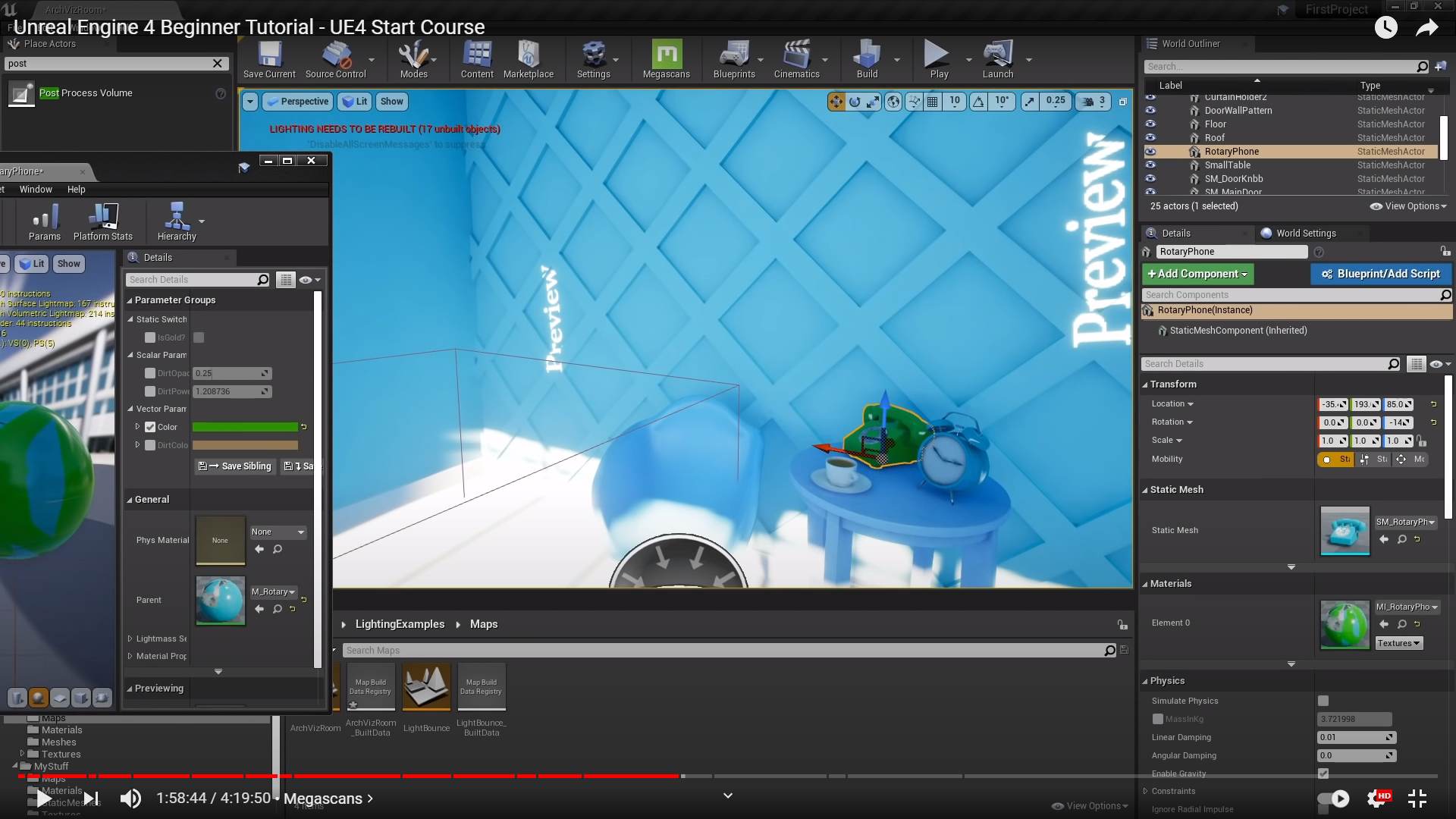Switch to the World Settings tab
This screenshot has height=819, width=1456.
(x=1305, y=234)
